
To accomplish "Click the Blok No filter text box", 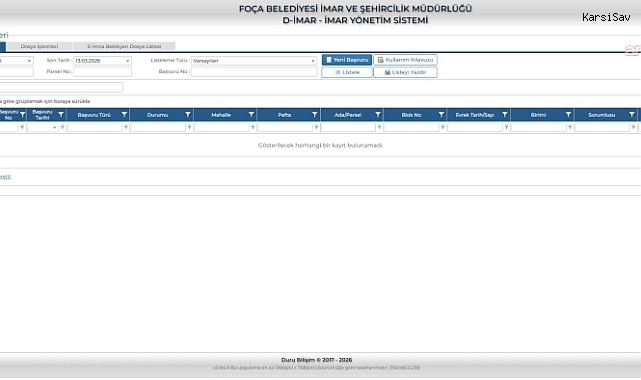I will click(x=412, y=127).
